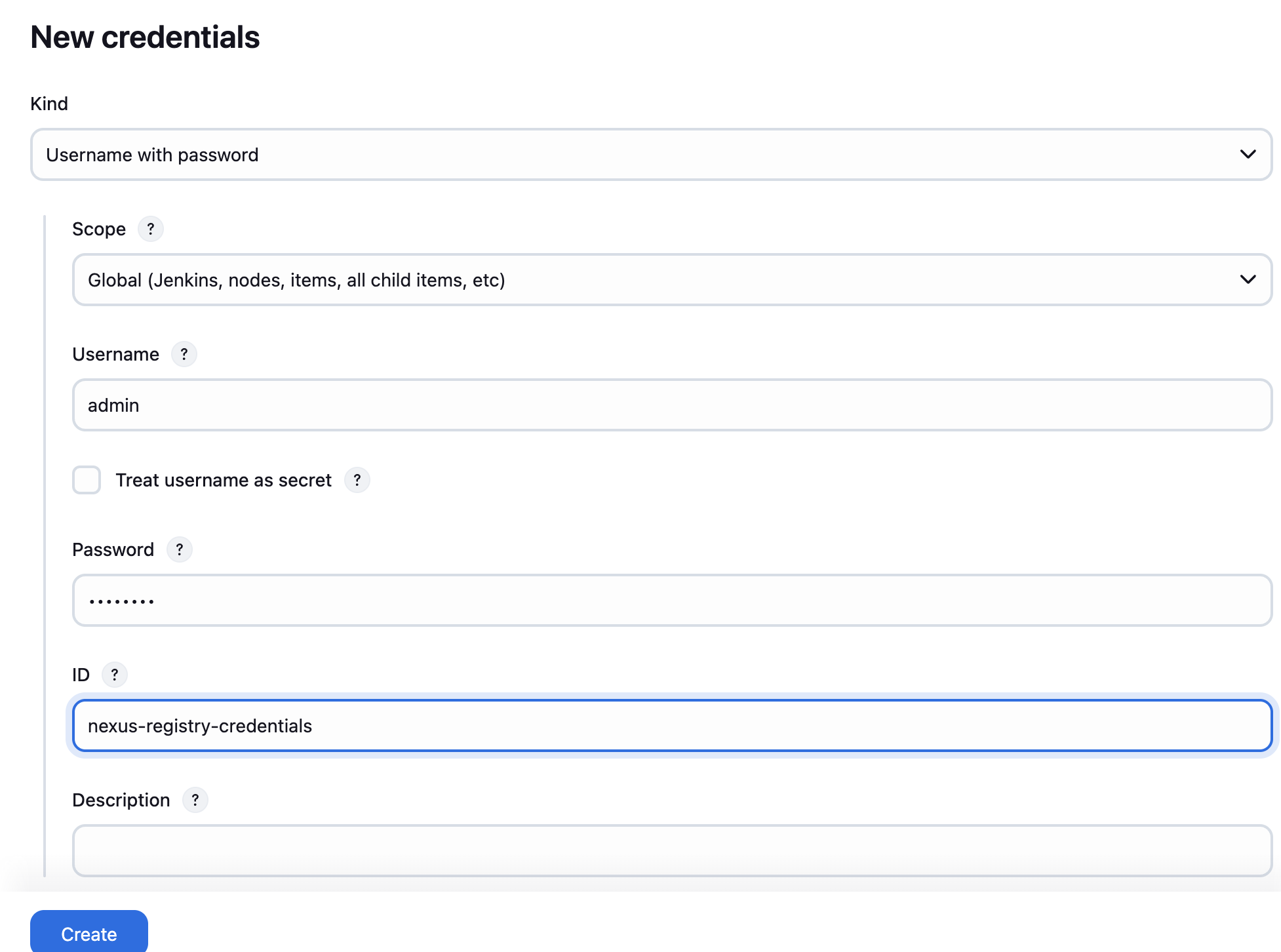Open help for the Username field
This screenshot has width=1281, height=952.
point(184,354)
